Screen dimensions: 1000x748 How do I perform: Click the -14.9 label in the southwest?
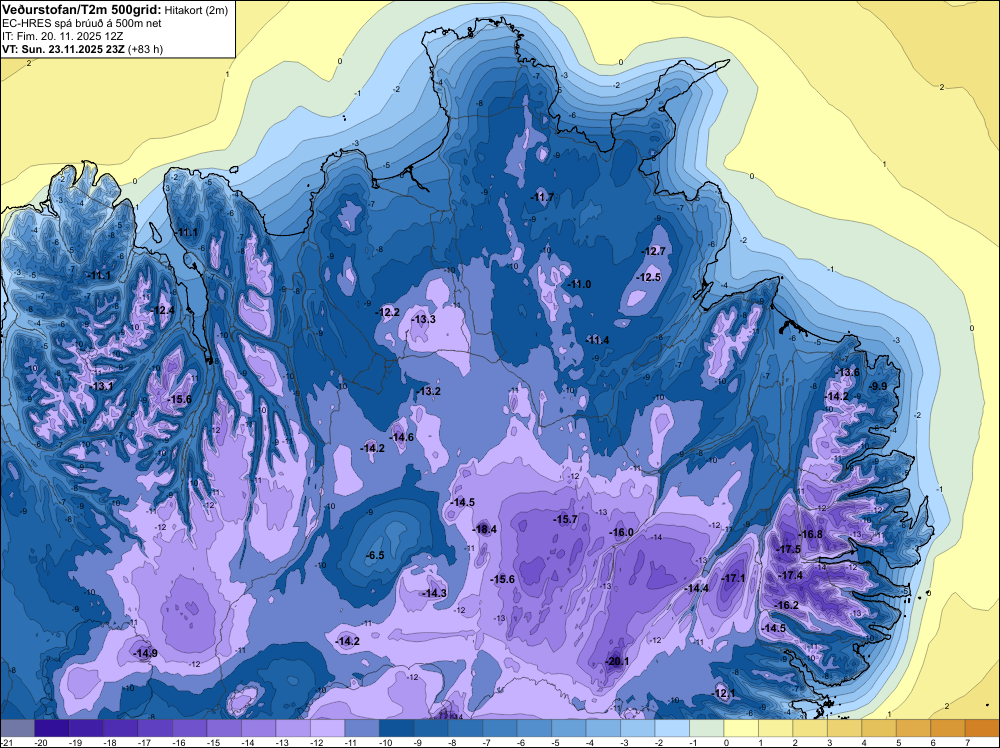point(145,653)
